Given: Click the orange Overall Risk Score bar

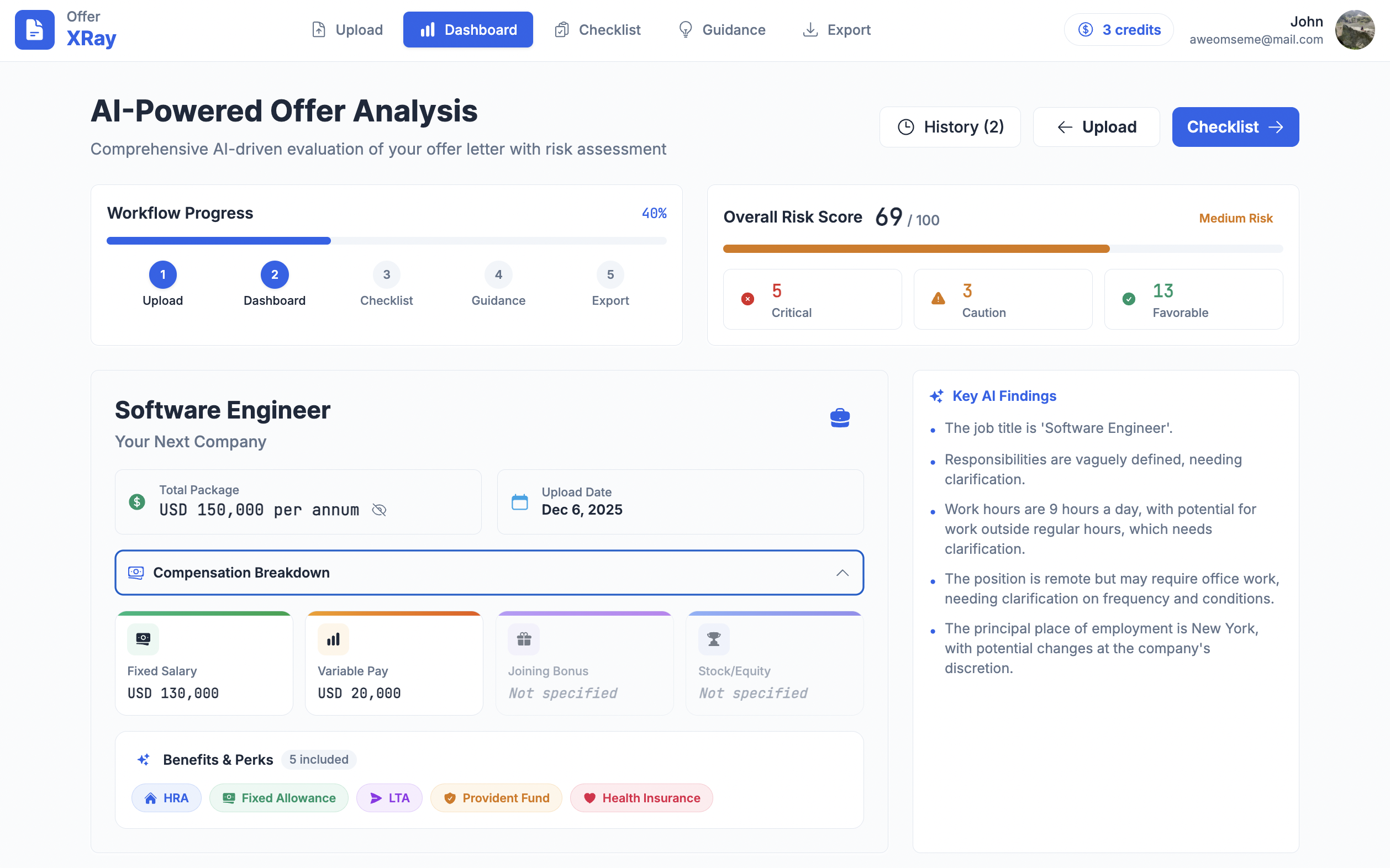Looking at the screenshot, I should click(916, 248).
